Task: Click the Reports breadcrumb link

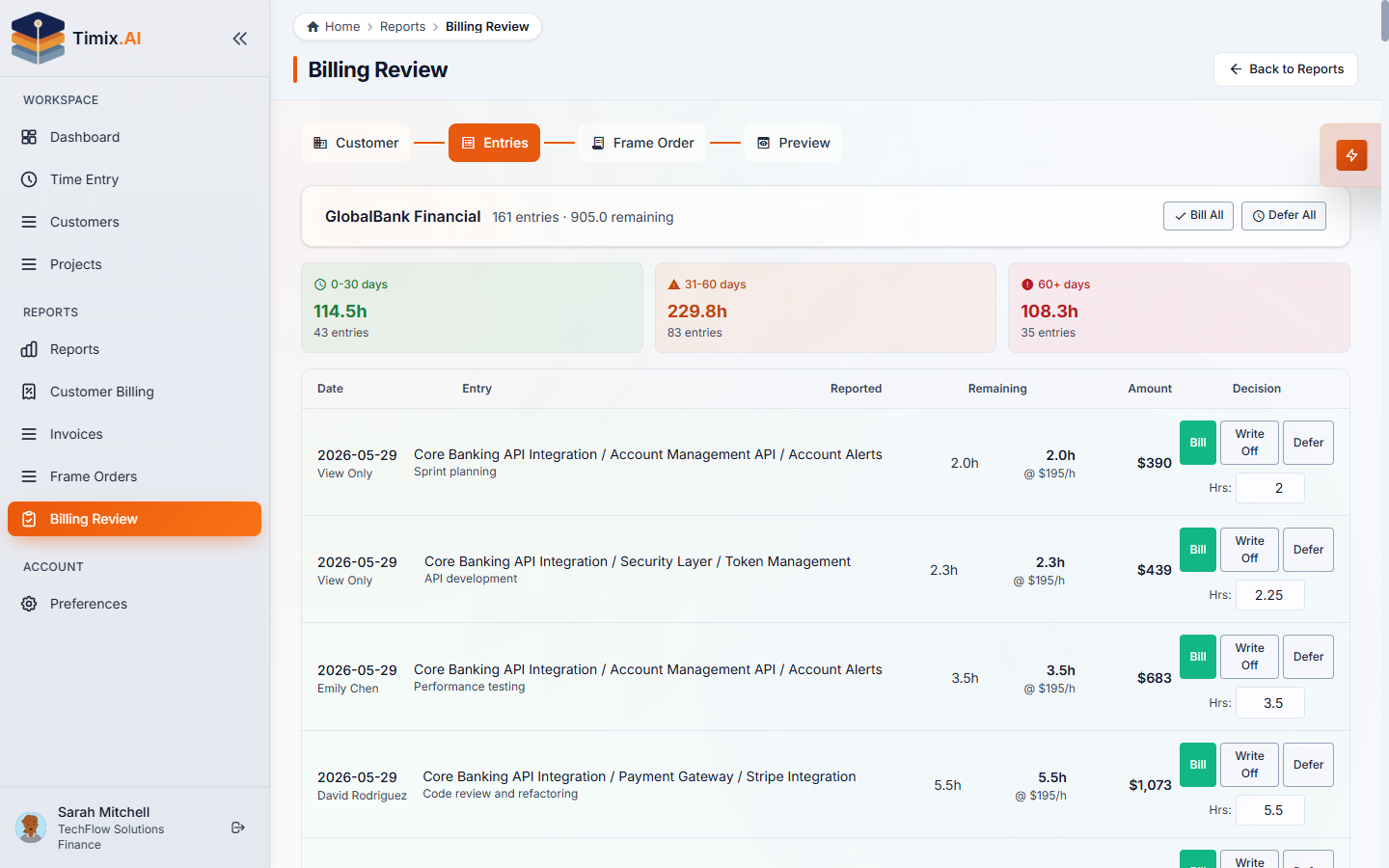Action: pyautogui.click(x=402, y=27)
